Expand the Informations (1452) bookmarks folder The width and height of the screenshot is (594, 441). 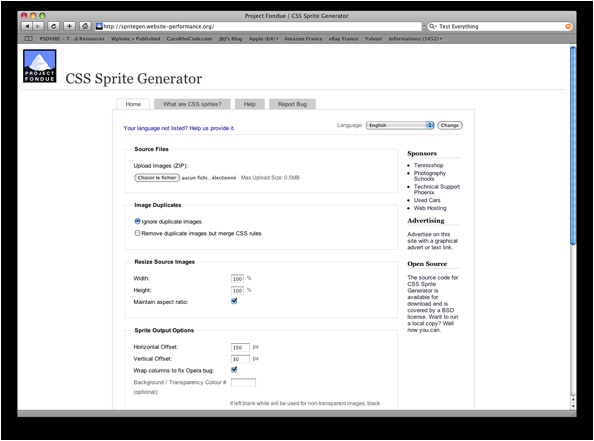pyautogui.click(x=415, y=39)
